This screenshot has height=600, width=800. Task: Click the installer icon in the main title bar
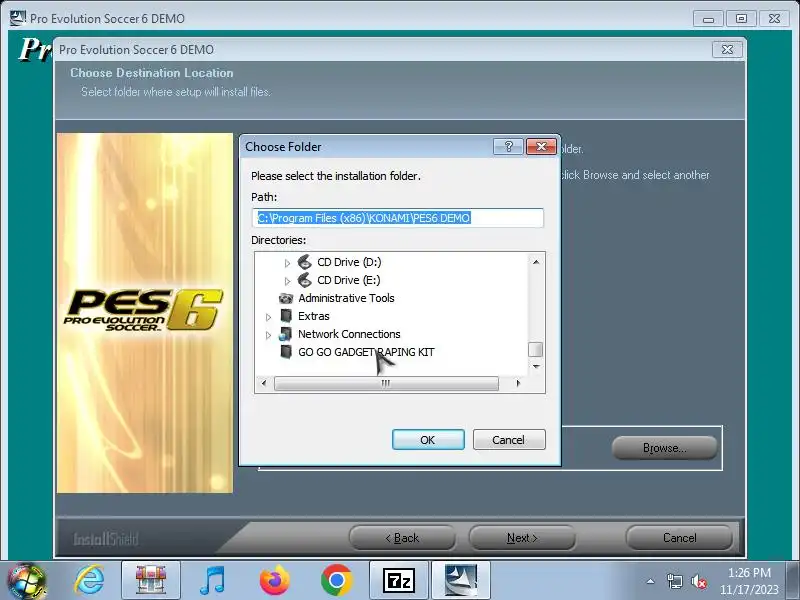tap(18, 18)
